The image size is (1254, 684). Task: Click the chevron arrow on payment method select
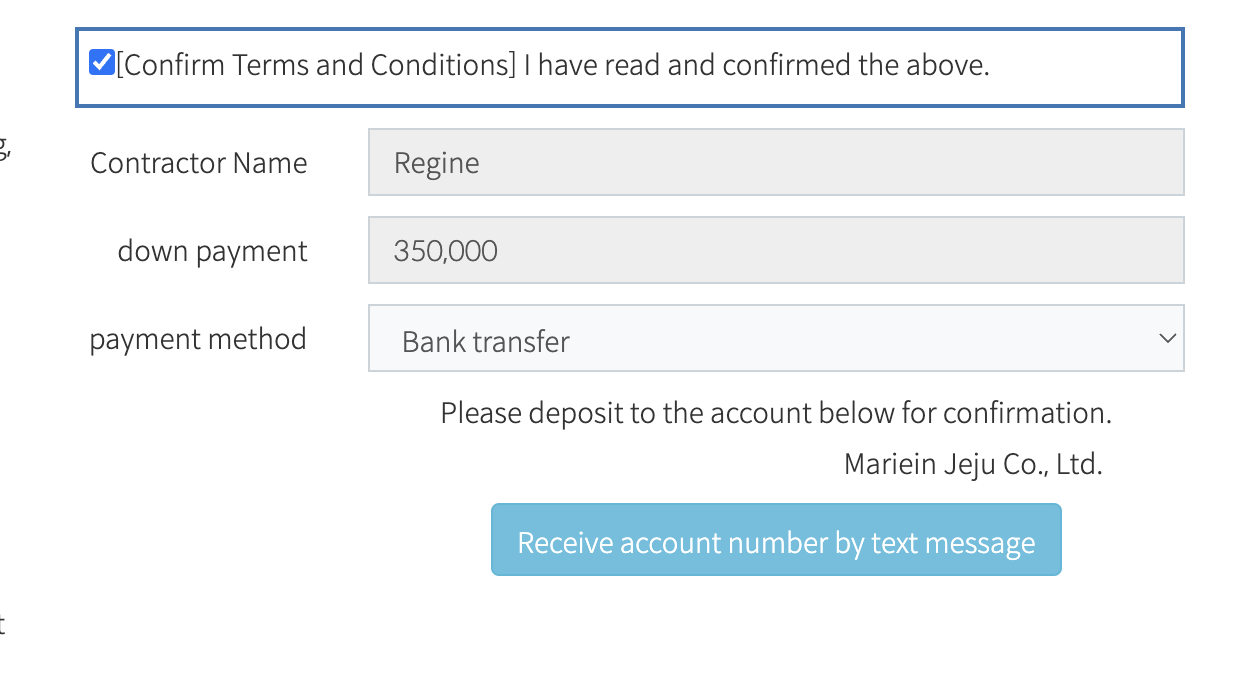(x=1166, y=339)
